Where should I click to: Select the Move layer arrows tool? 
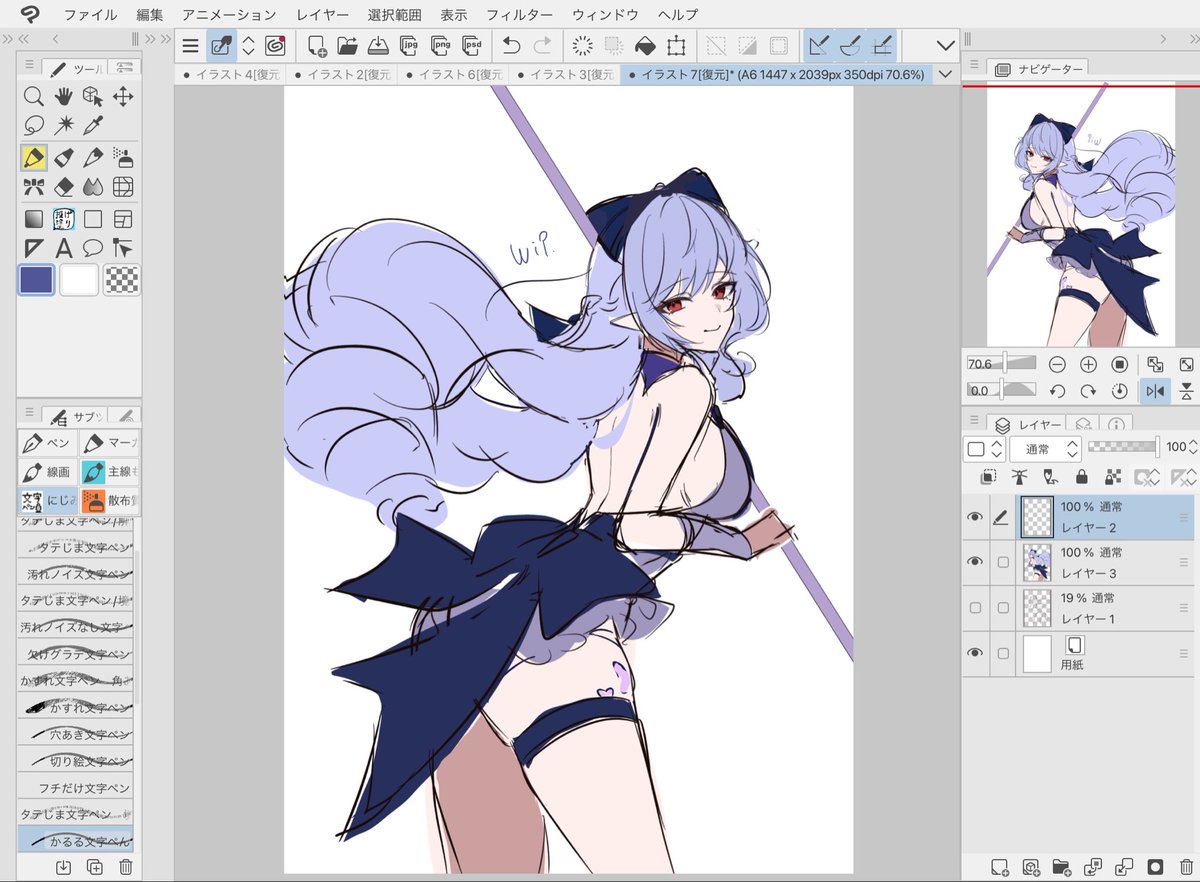(123, 97)
